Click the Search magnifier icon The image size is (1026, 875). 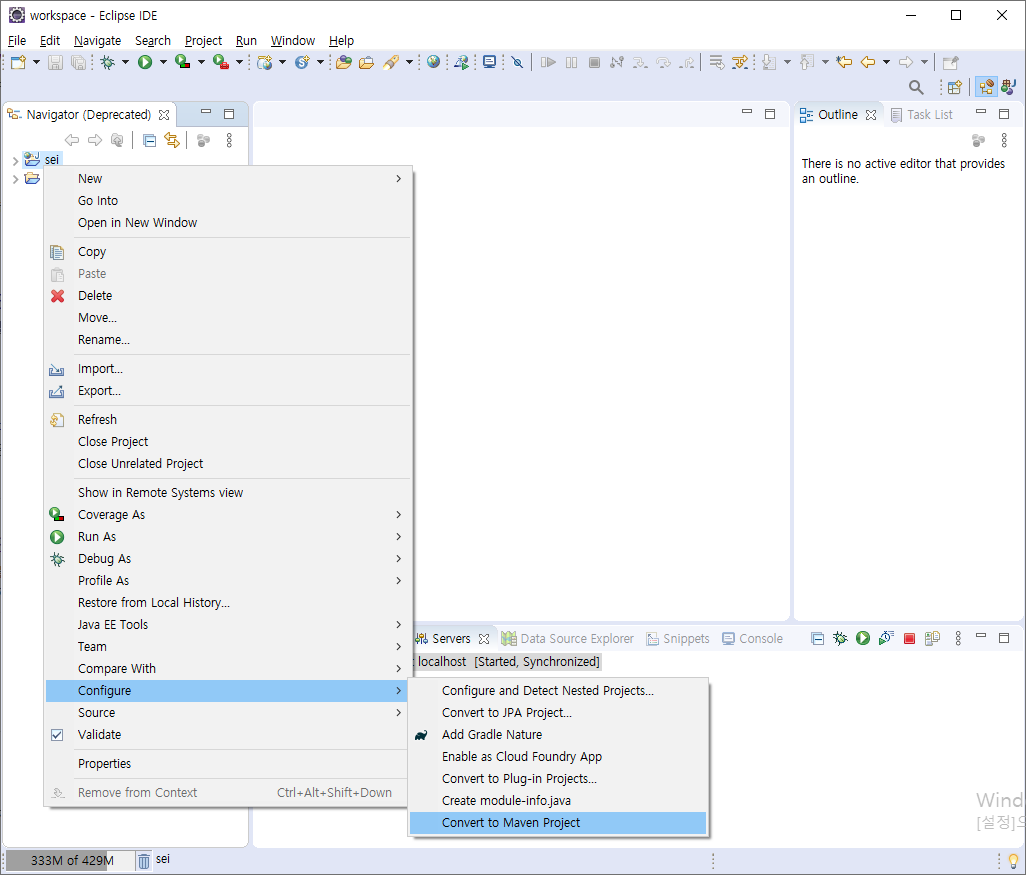tap(916, 87)
